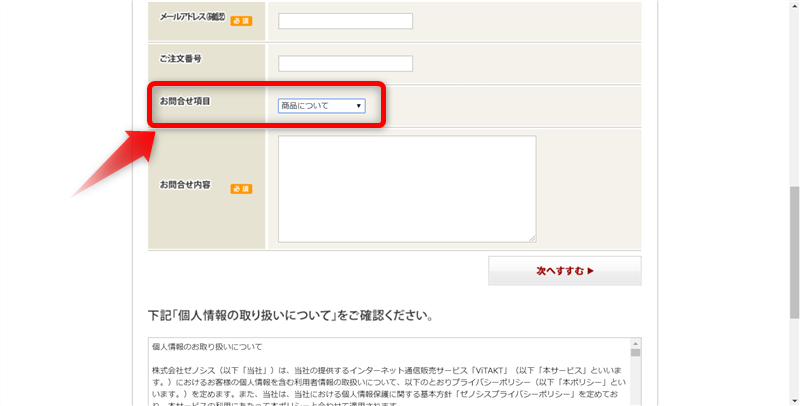Click the page scrollbar down arrow
Image resolution: width=800 pixels, height=406 pixels.
point(794,401)
